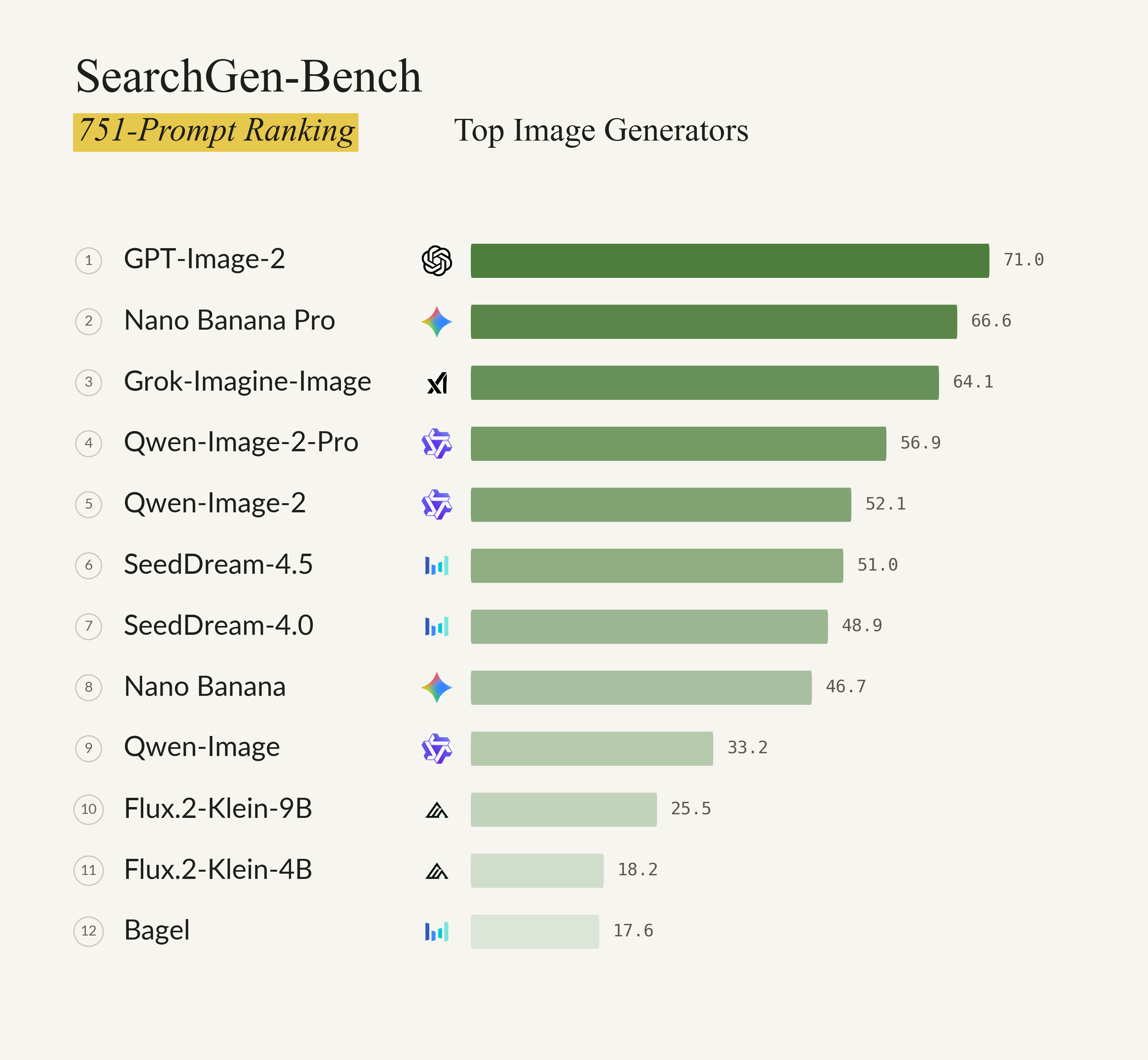Click the SearchGen-Bench title

[x=249, y=76]
